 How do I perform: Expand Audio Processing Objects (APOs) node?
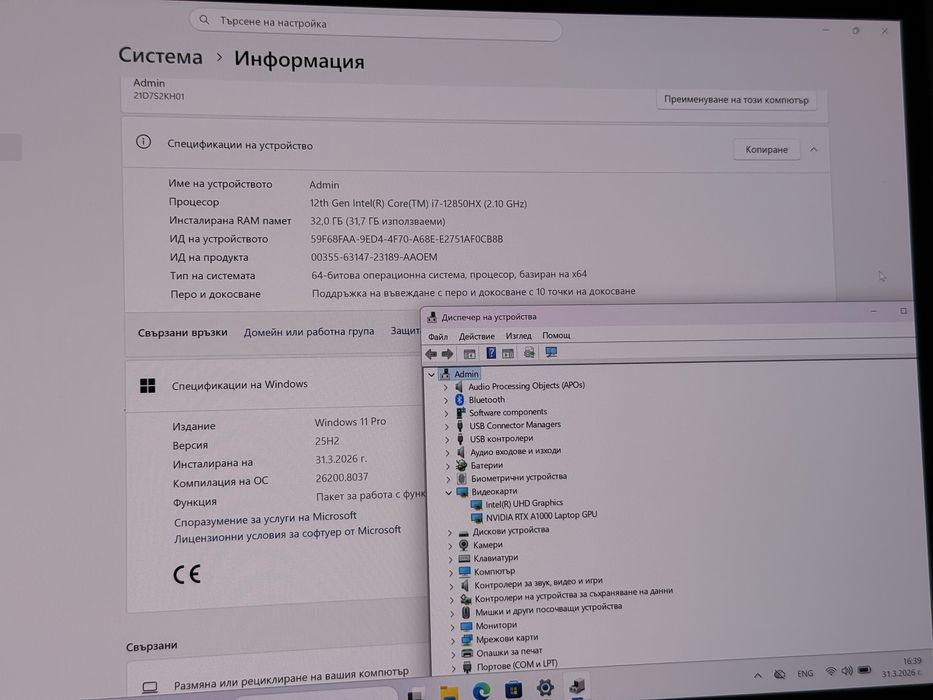click(445, 387)
